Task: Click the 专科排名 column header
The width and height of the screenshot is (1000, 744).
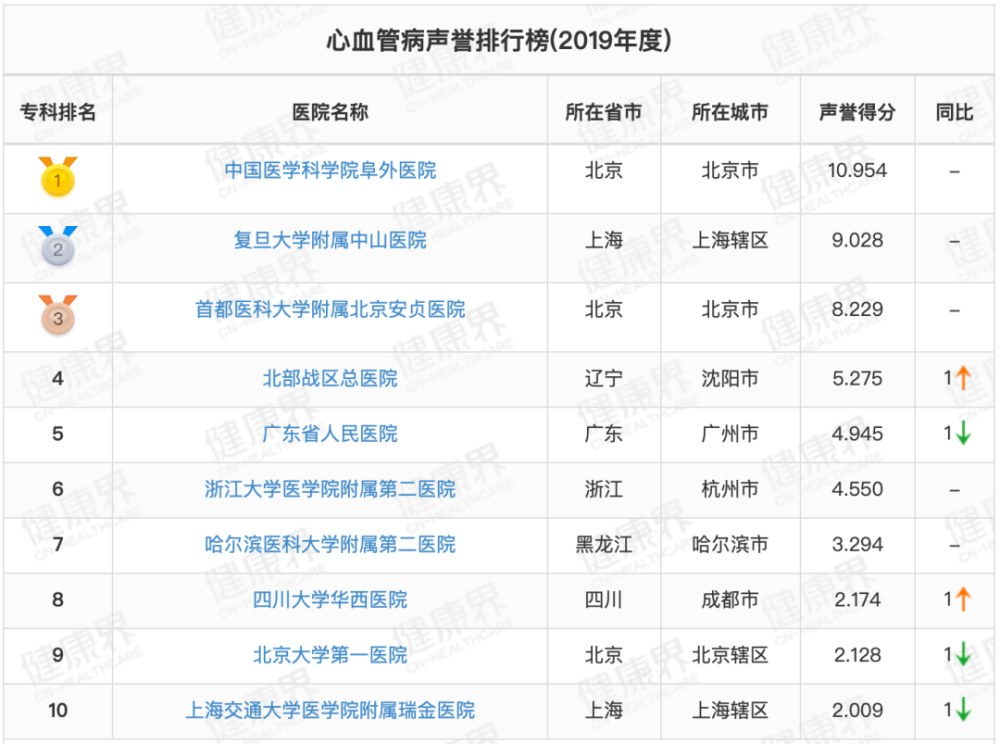Action: click(x=58, y=112)
